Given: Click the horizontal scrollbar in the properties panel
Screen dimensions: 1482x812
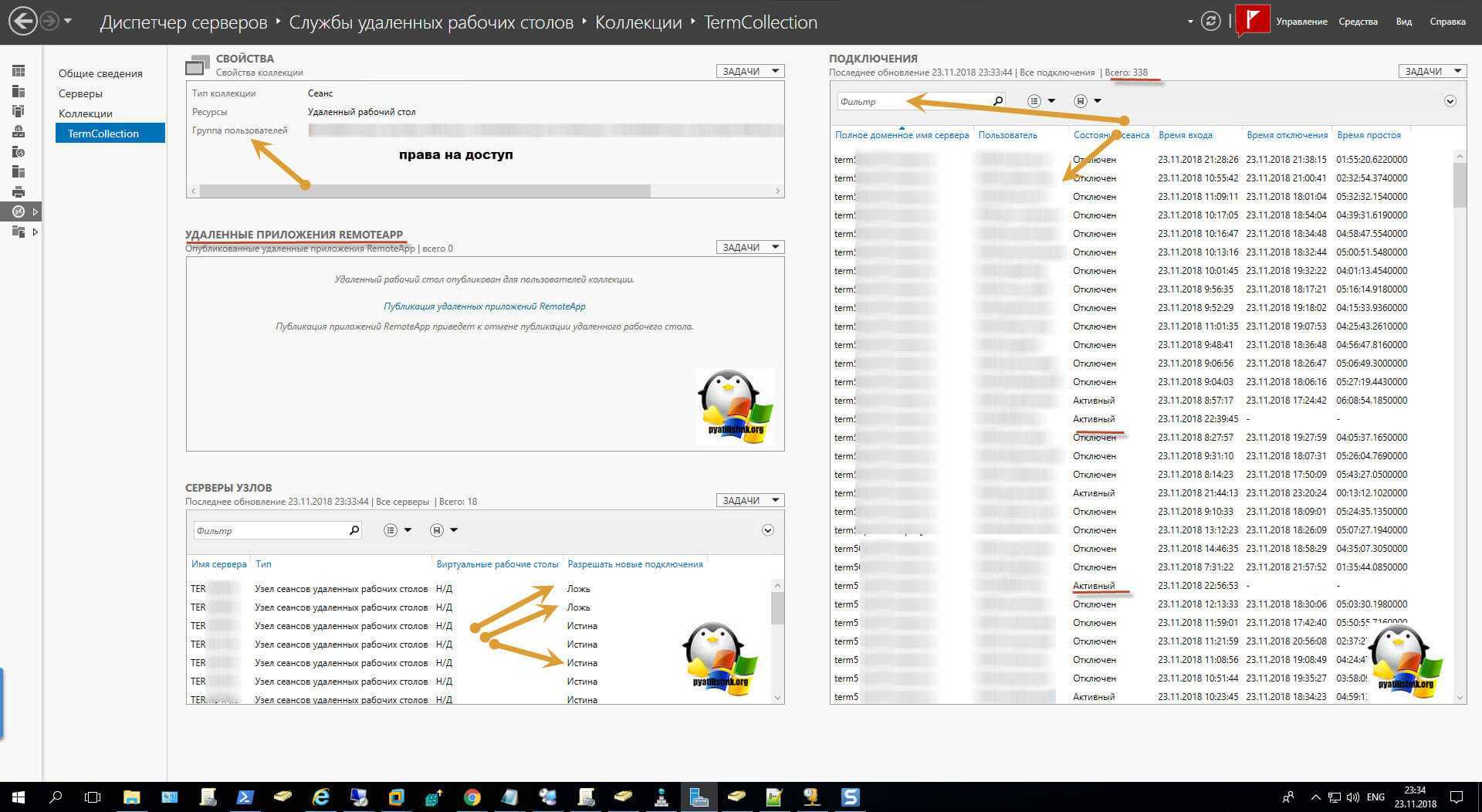Looking at the screenshot, I should pos(425,191).
